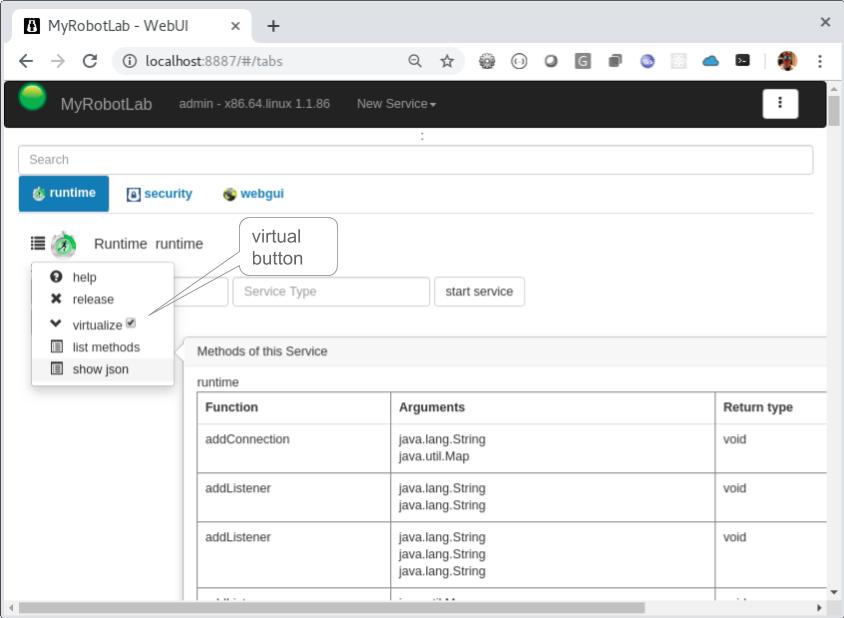Click the black terminal extension icon
Image resolution: width=844 pixels, height=618 pixels.
tap(742, 60)
